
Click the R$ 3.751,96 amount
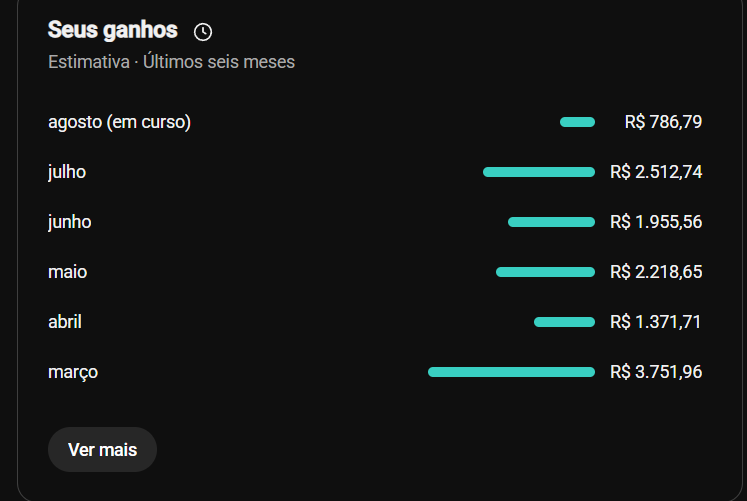tap(656, 372)
